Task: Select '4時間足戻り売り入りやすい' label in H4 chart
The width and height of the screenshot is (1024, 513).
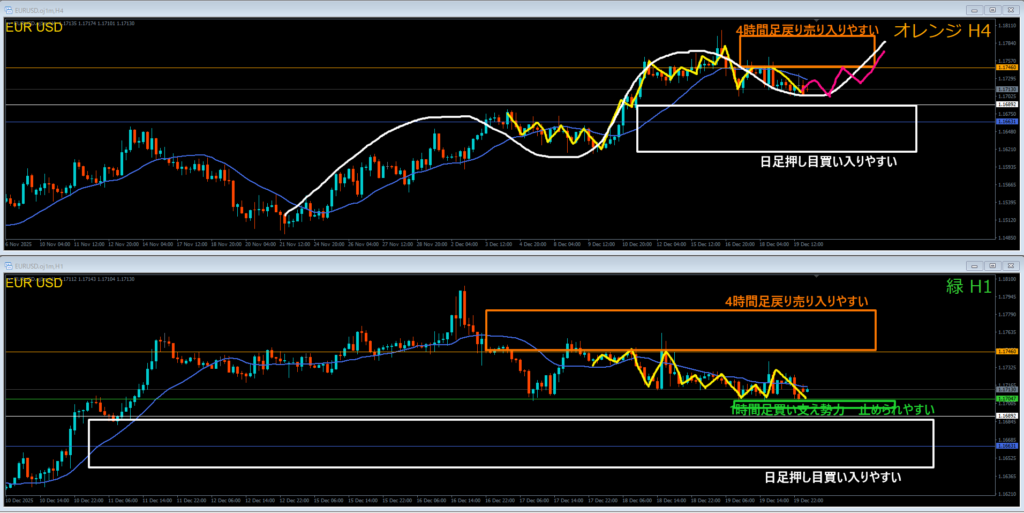Action: 806,29
